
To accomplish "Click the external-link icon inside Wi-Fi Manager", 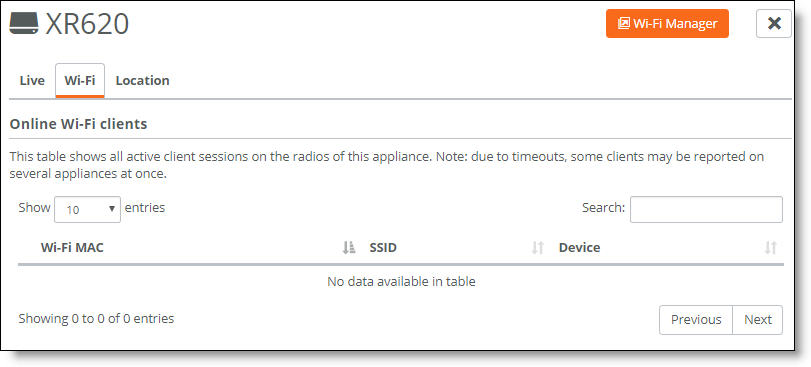I will [x=624, y=23].
